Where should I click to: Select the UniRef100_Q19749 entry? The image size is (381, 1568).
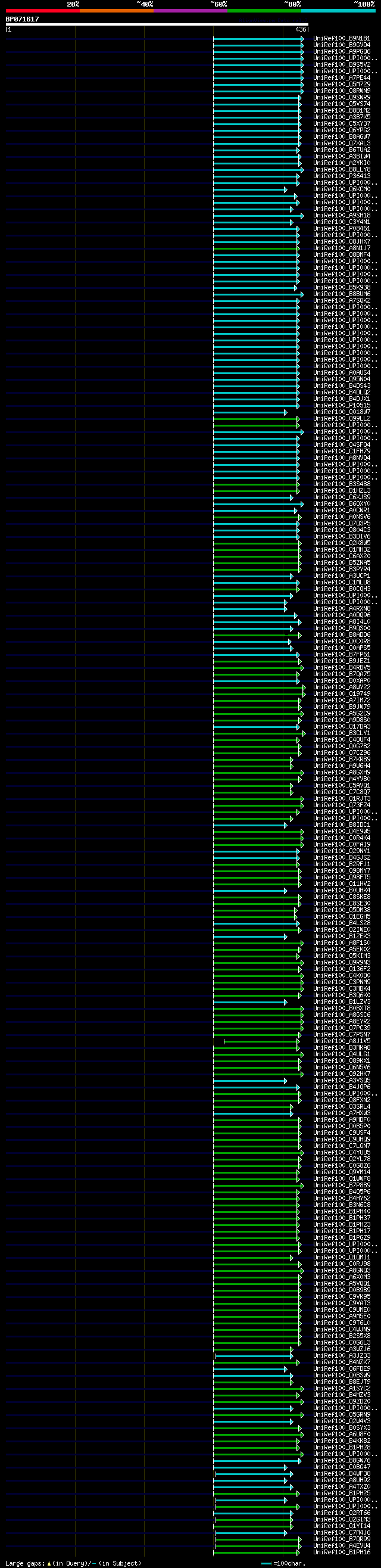(x=342, y=694)
